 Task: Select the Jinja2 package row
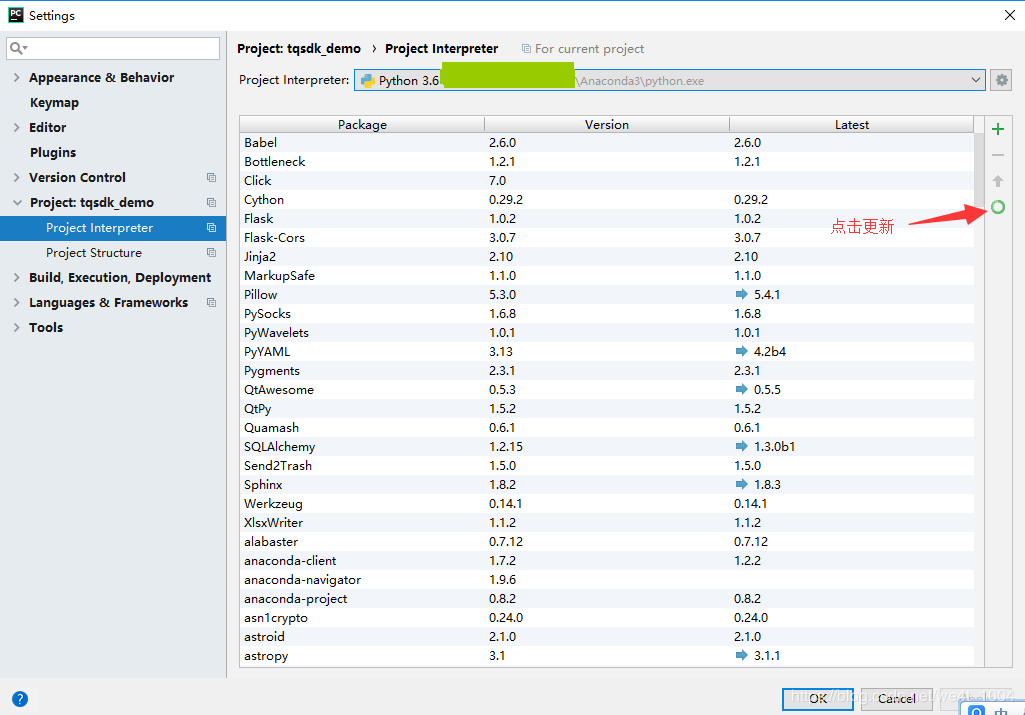point(607,256)
